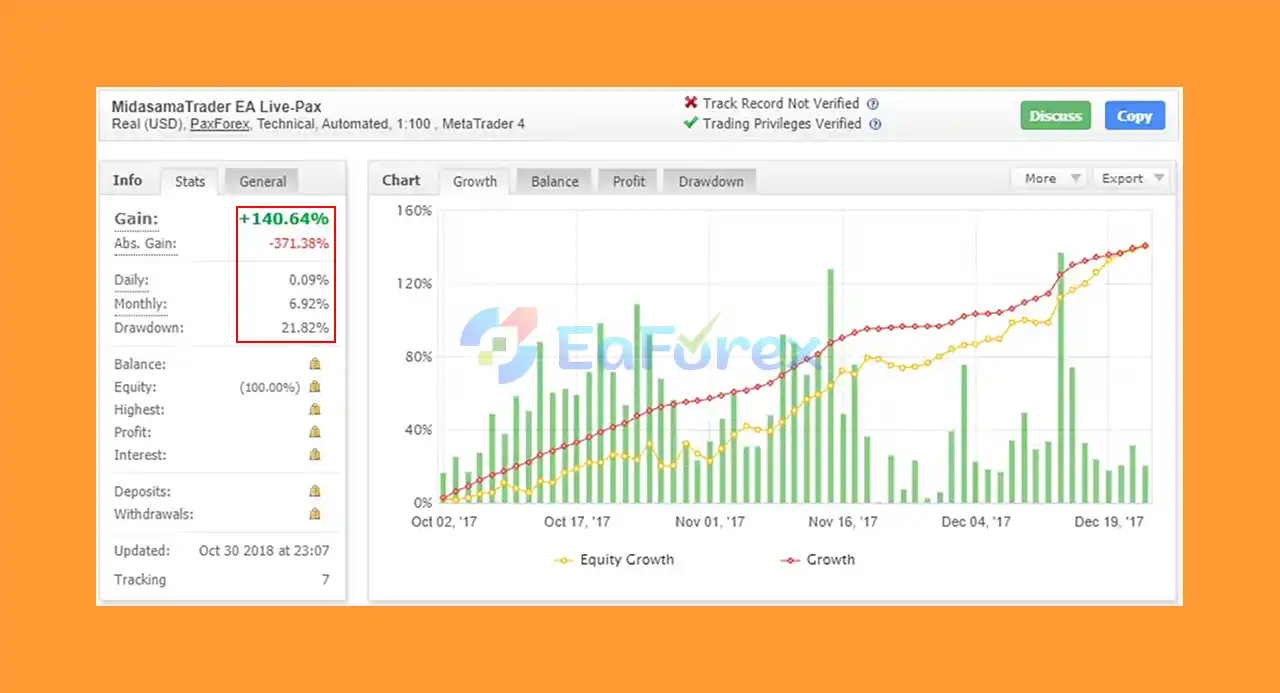1280x693 pixels.
Task: Toggle the Growth legend series
Action: [818, 560]
